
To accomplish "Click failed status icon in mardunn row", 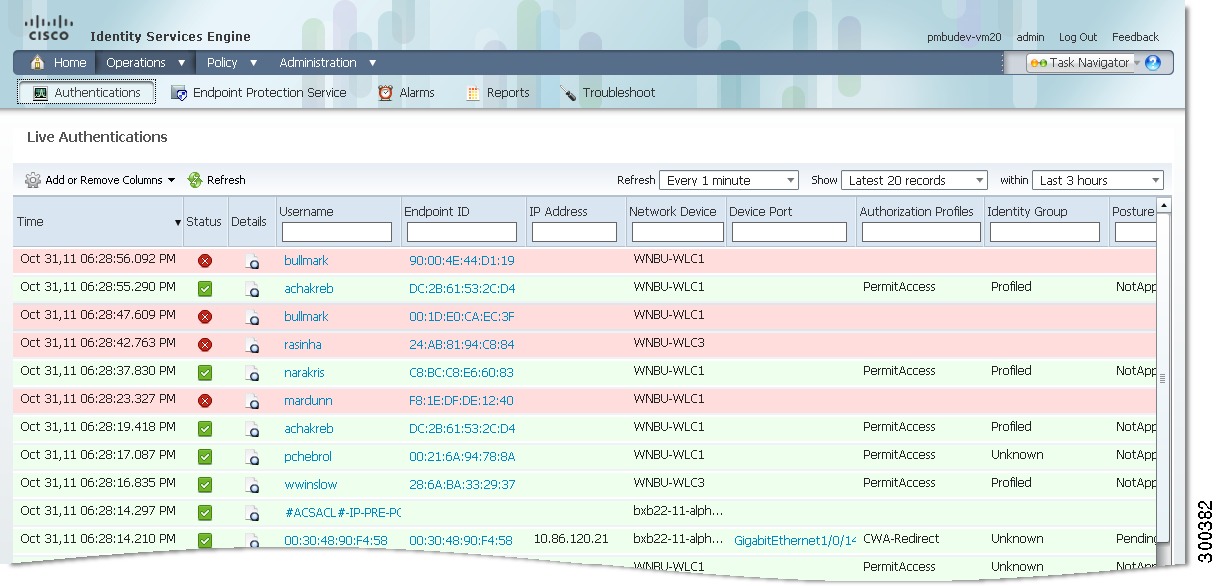I will [205, 401].
